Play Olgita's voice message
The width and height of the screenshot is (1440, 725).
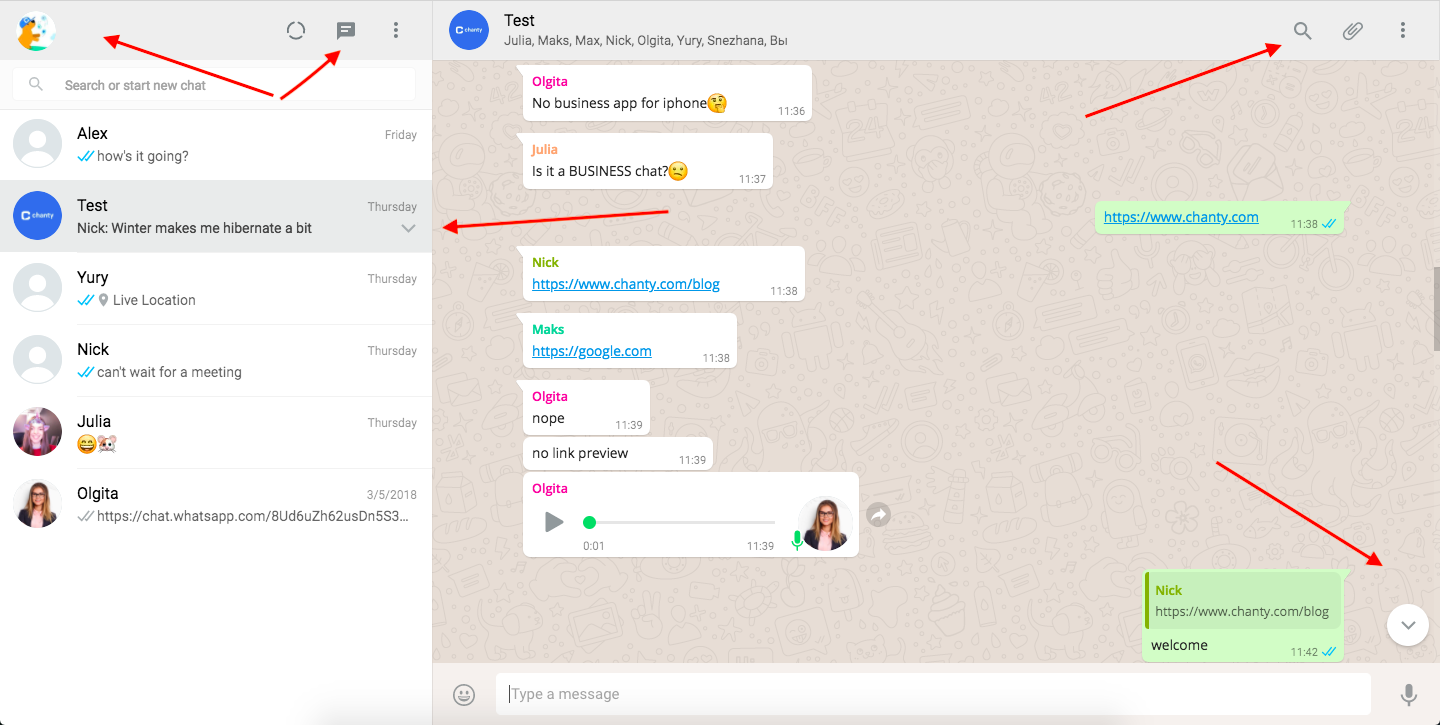(x=554, y=521)
